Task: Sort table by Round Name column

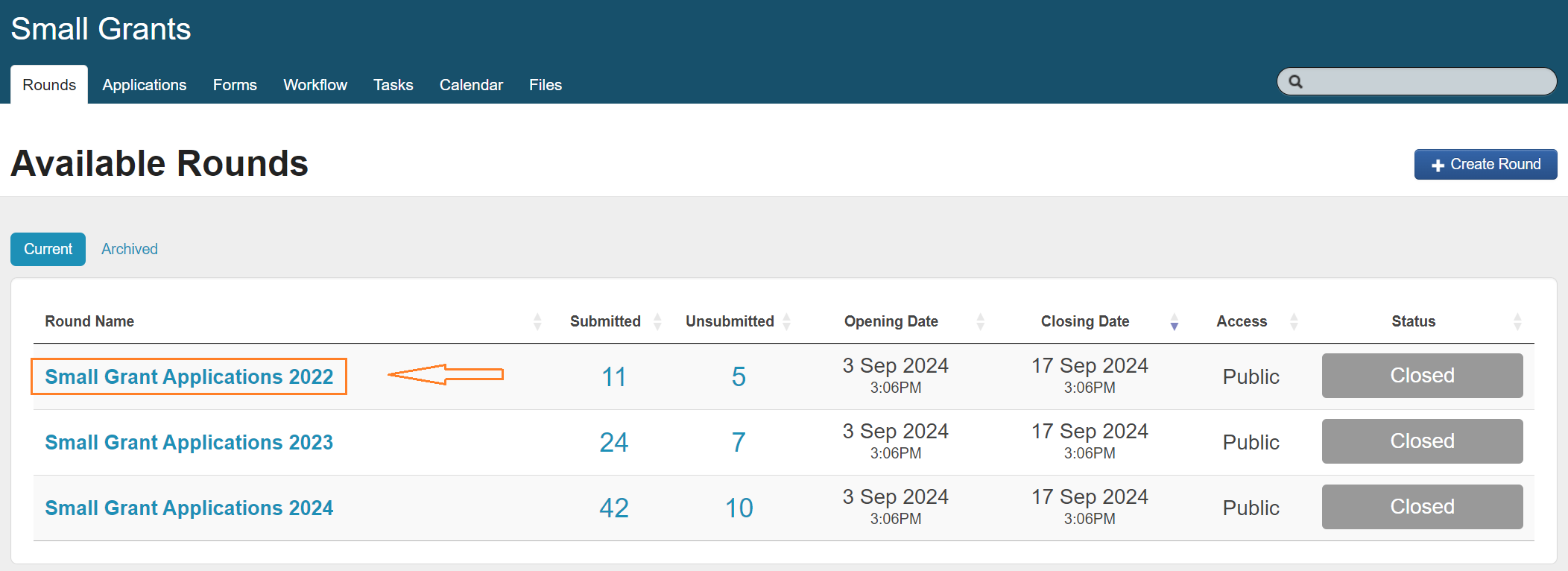Action: coord(537,322)
